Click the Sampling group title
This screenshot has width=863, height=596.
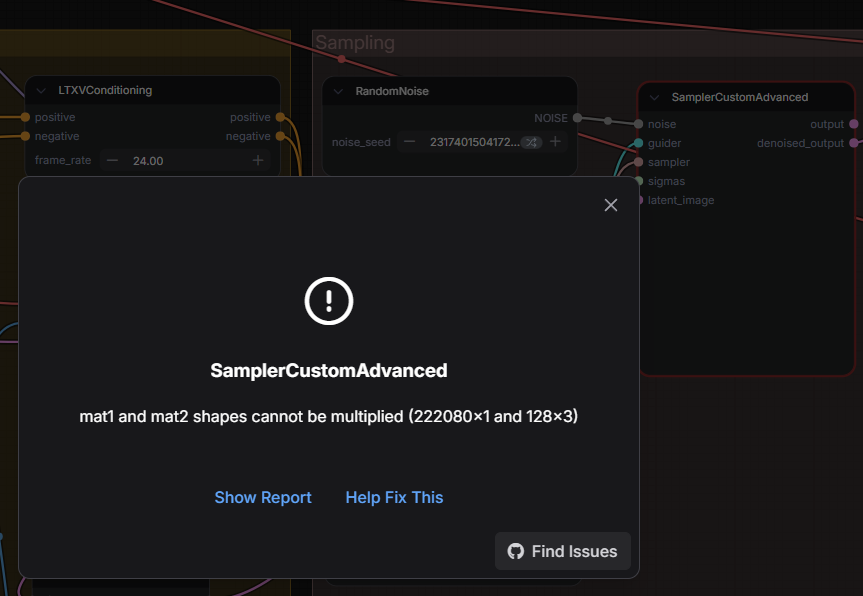[x=355, y=43]
